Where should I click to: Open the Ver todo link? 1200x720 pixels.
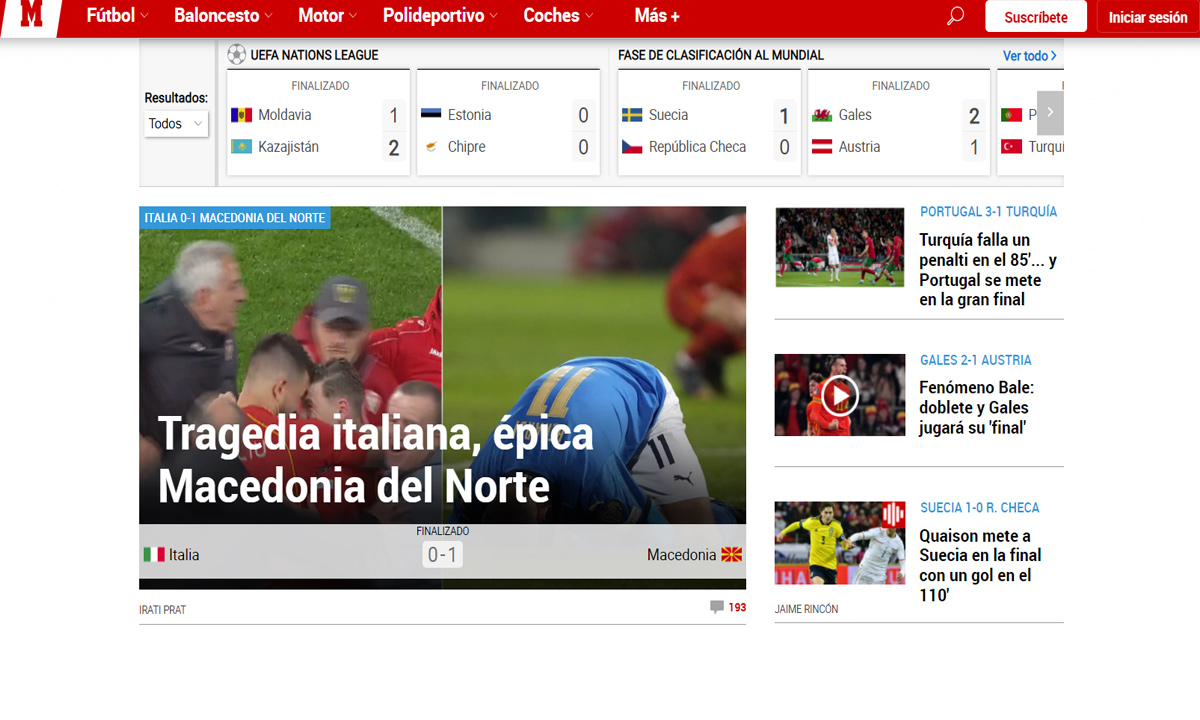coord(1030,56)
